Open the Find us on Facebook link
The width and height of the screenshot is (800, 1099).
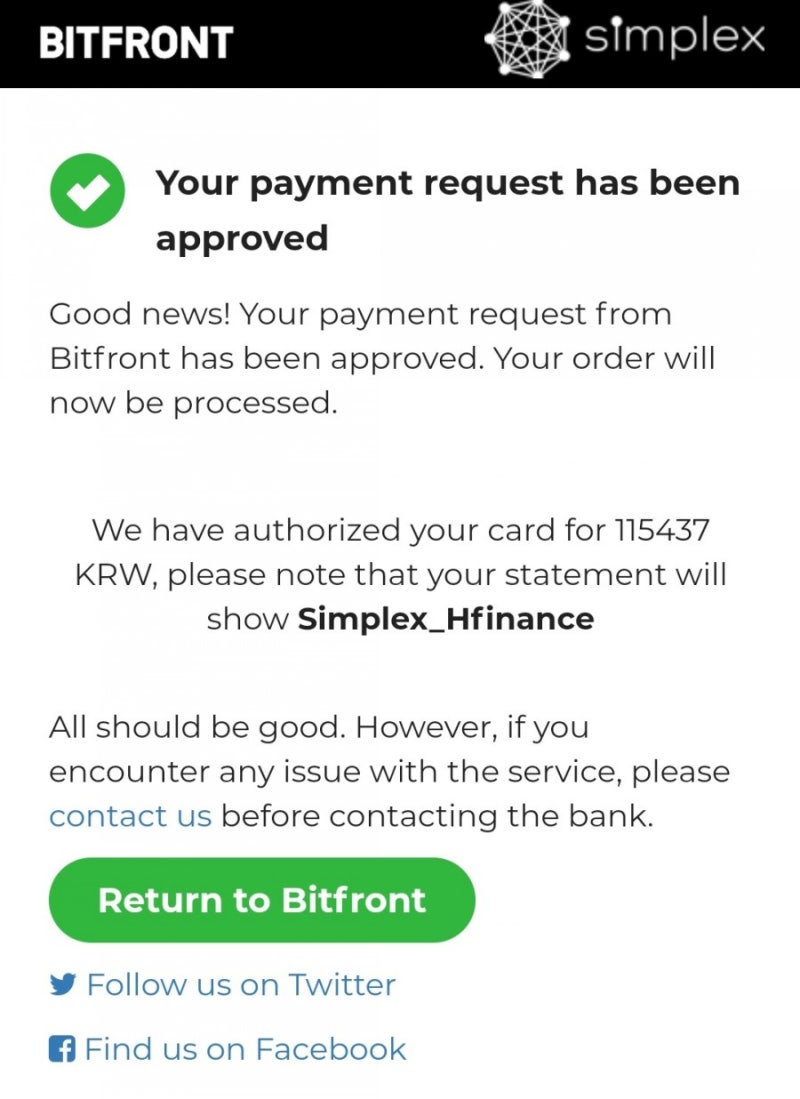pos(245,1049)
